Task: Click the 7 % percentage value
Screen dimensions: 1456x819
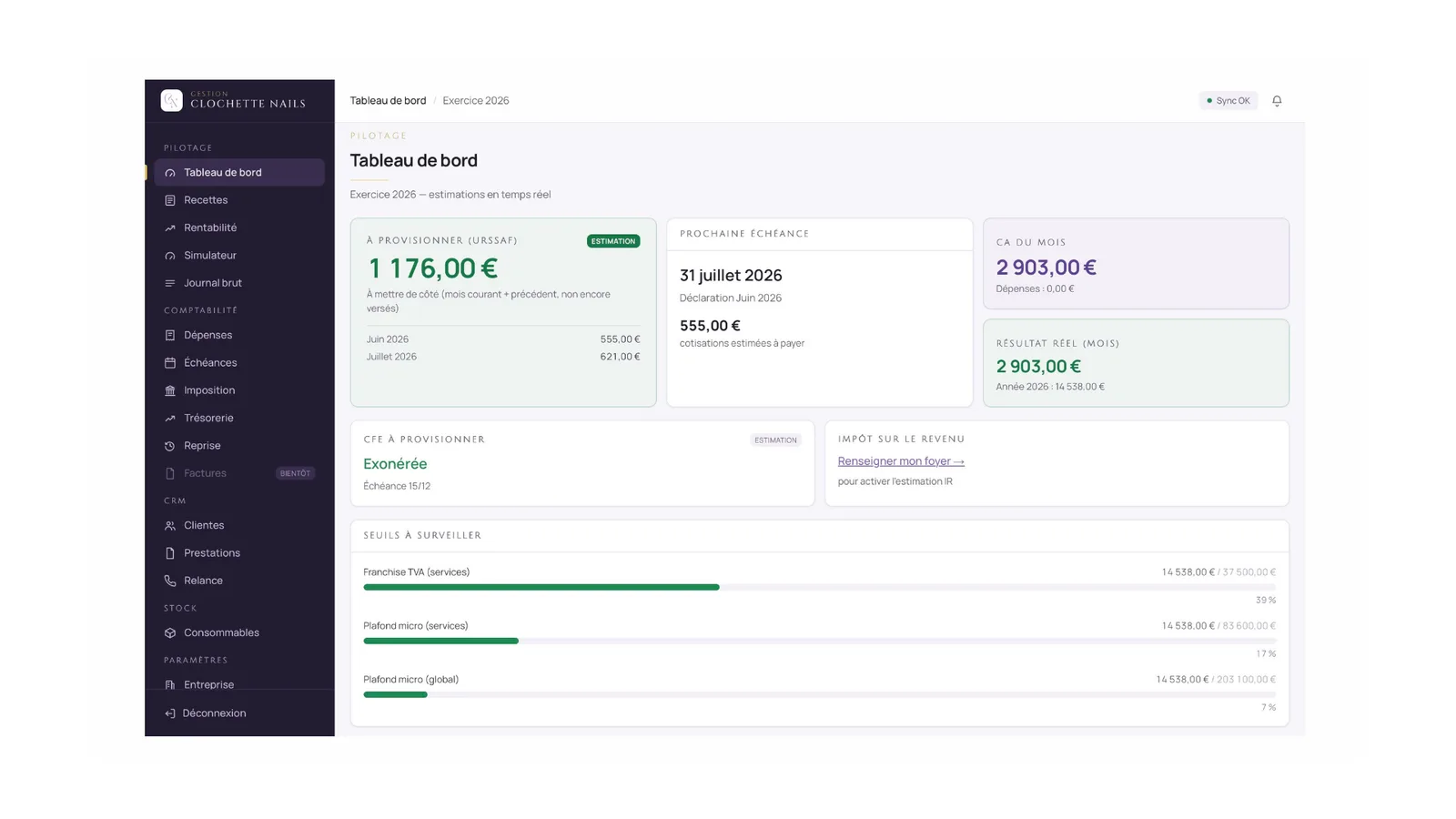Action: click(1269, 708)
